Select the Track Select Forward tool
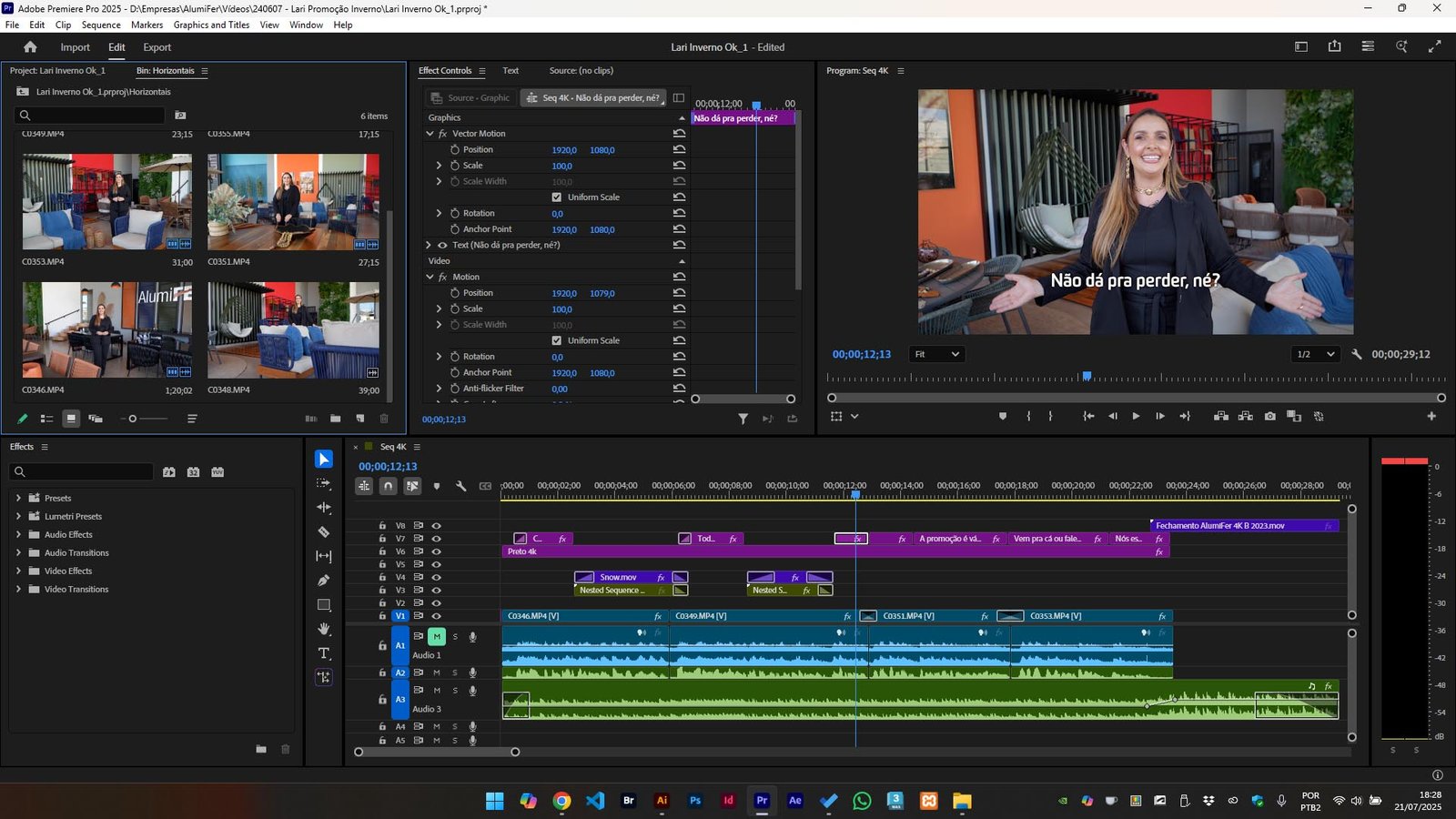 point(324,483)
